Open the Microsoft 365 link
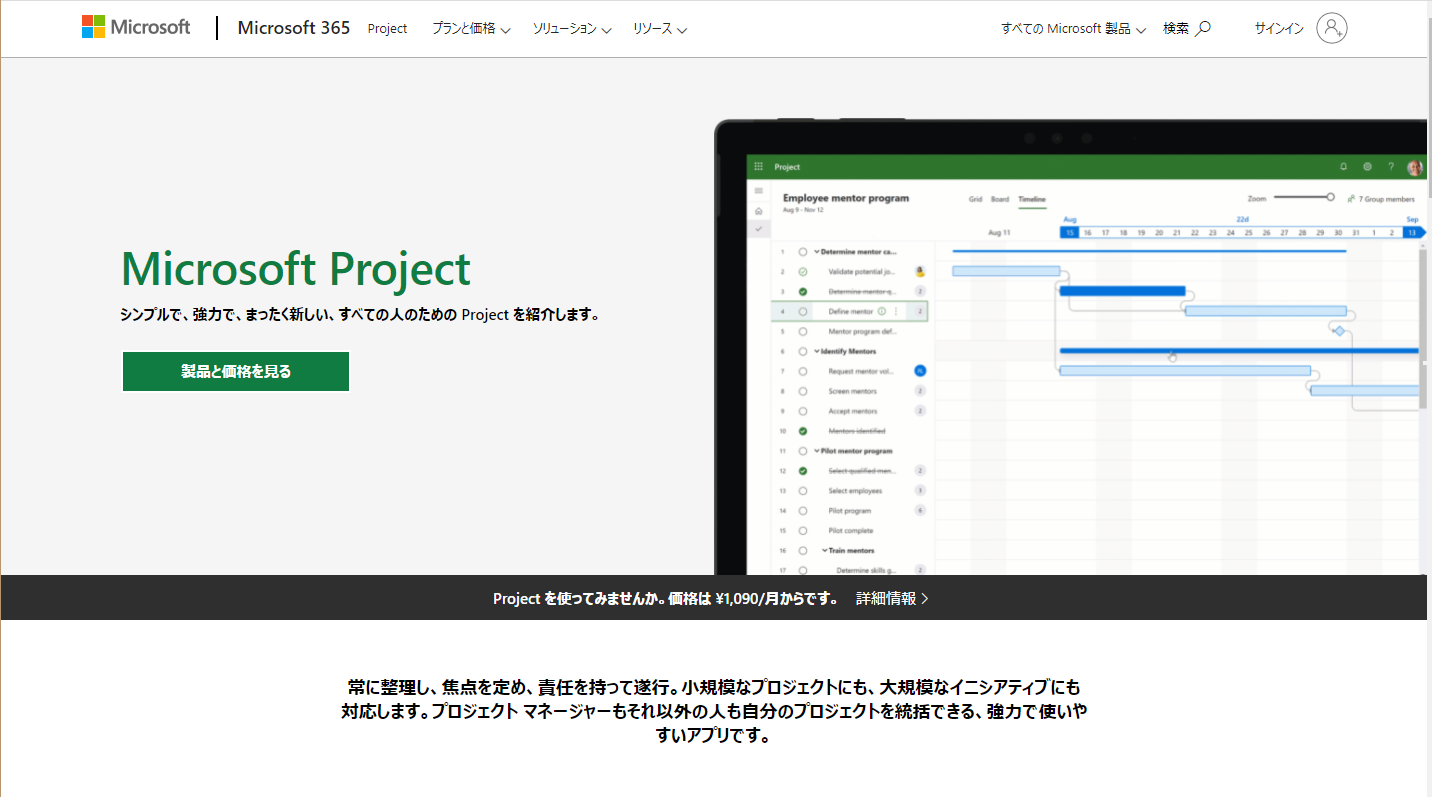 tap(294, 28)
